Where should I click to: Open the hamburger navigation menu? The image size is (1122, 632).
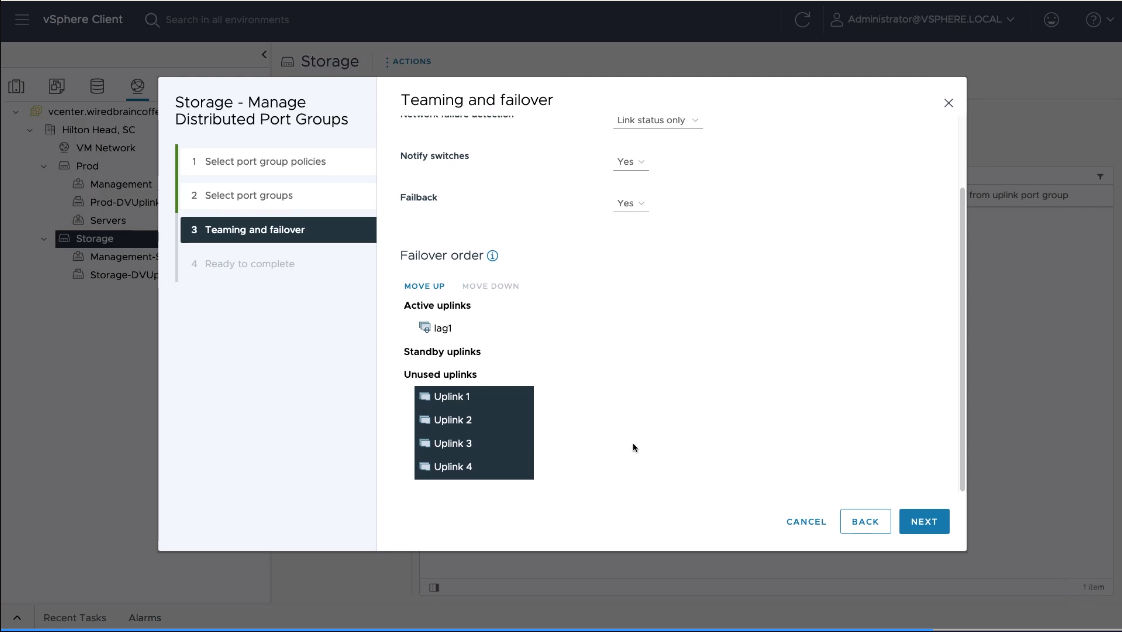coord(21,19)
